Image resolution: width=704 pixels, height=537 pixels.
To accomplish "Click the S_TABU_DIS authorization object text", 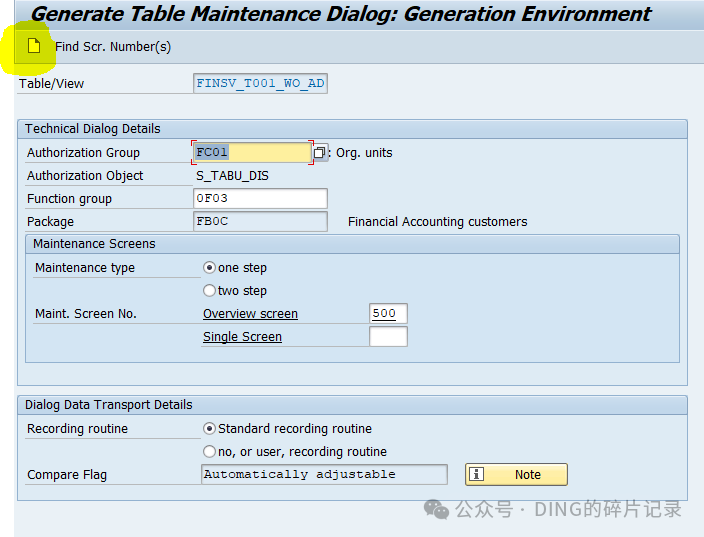I will tap(232, 176).
